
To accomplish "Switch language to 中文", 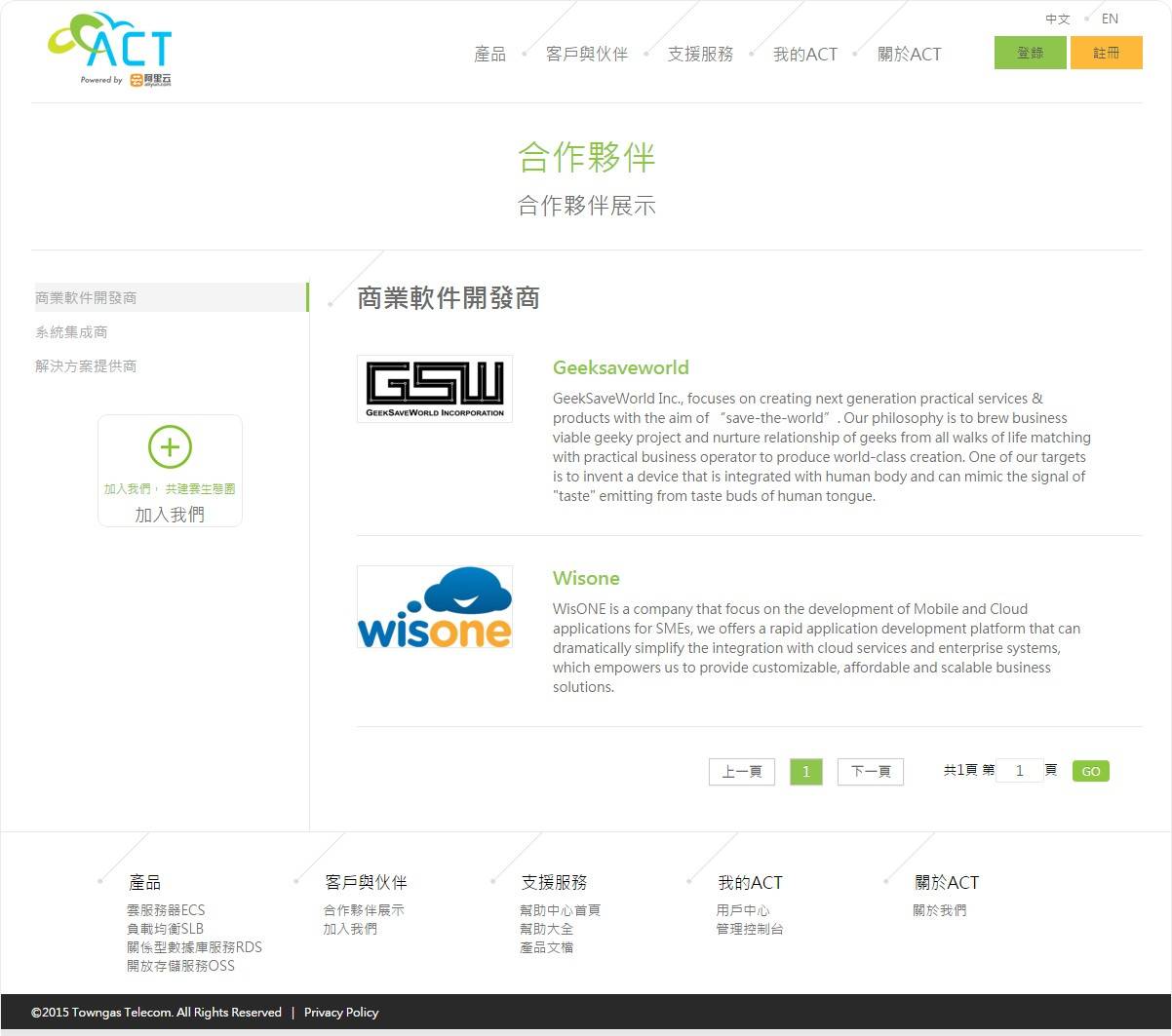I will click(x=1058, y=19).
